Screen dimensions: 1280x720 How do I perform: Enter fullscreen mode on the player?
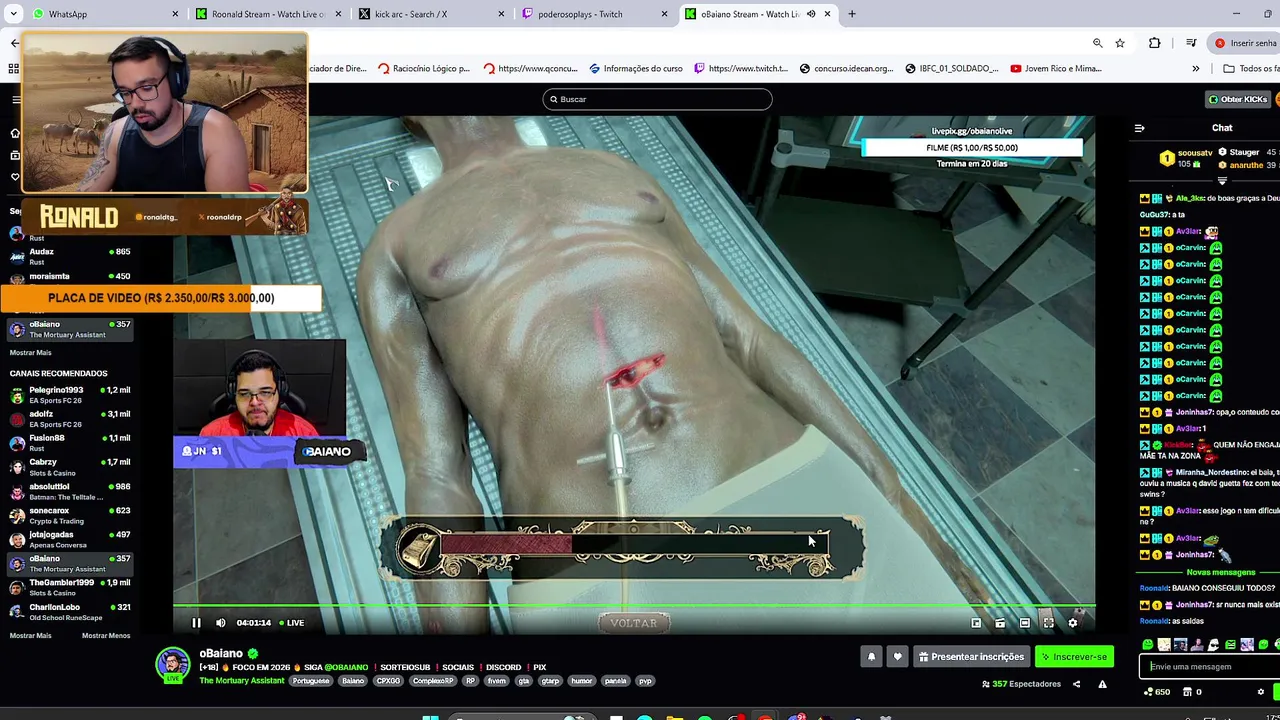[1048, 623]
